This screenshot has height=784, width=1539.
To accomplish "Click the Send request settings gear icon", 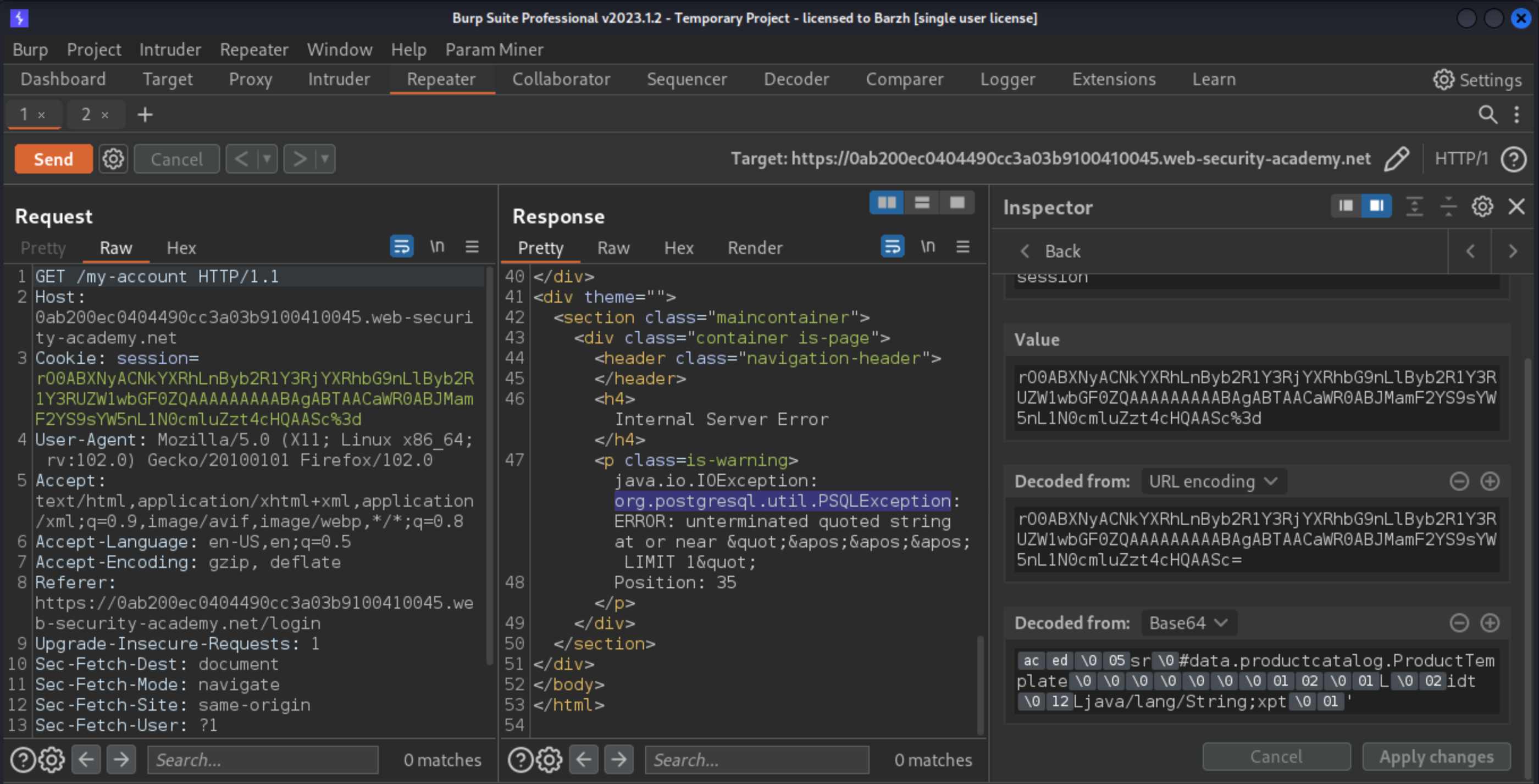I will pyautogui.click(x=113, y=159).
